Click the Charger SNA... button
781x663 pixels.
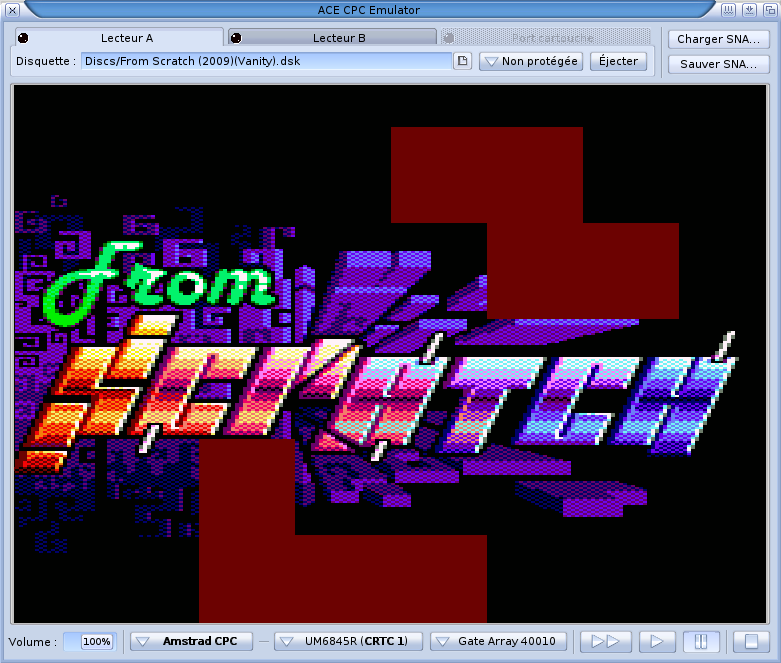pos(719,39)
